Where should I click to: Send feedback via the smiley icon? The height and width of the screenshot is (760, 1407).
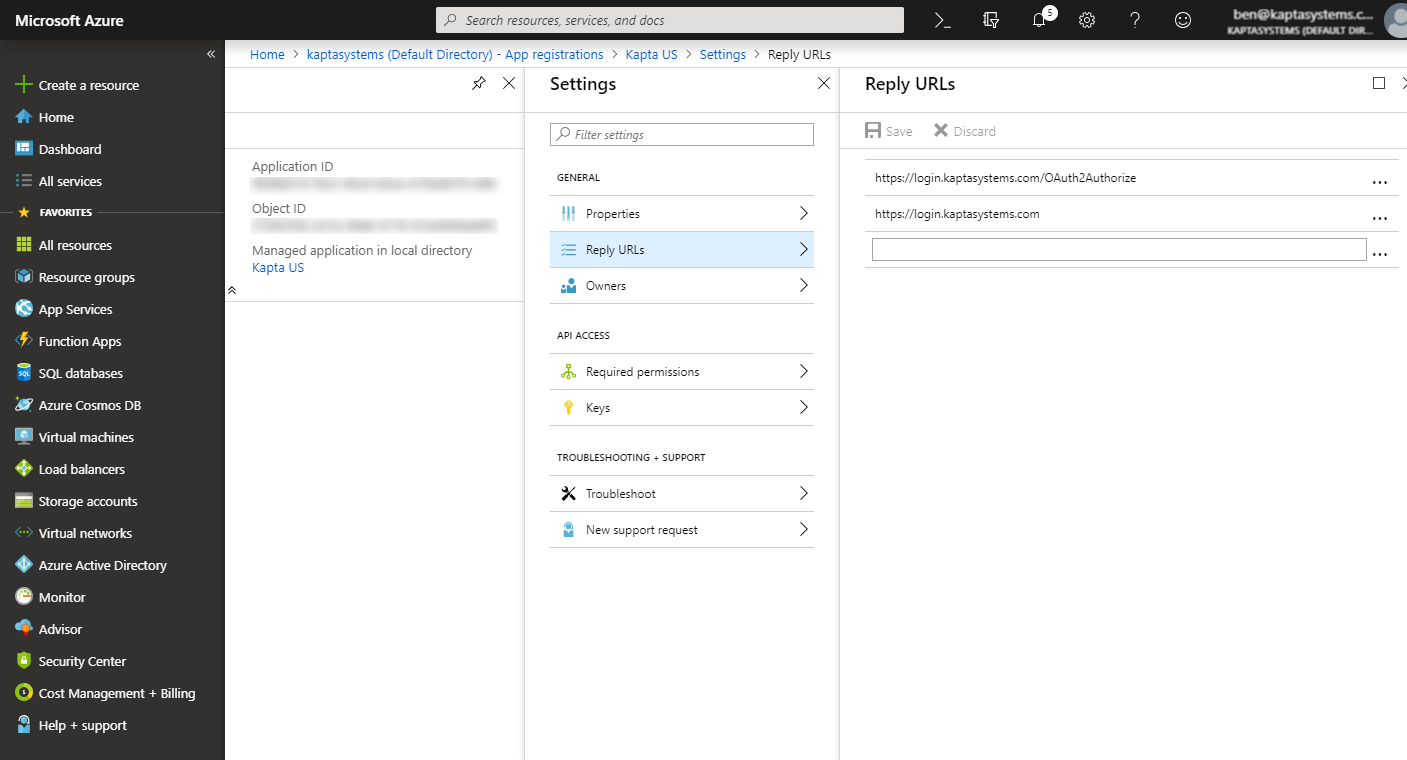point(1182,20)
